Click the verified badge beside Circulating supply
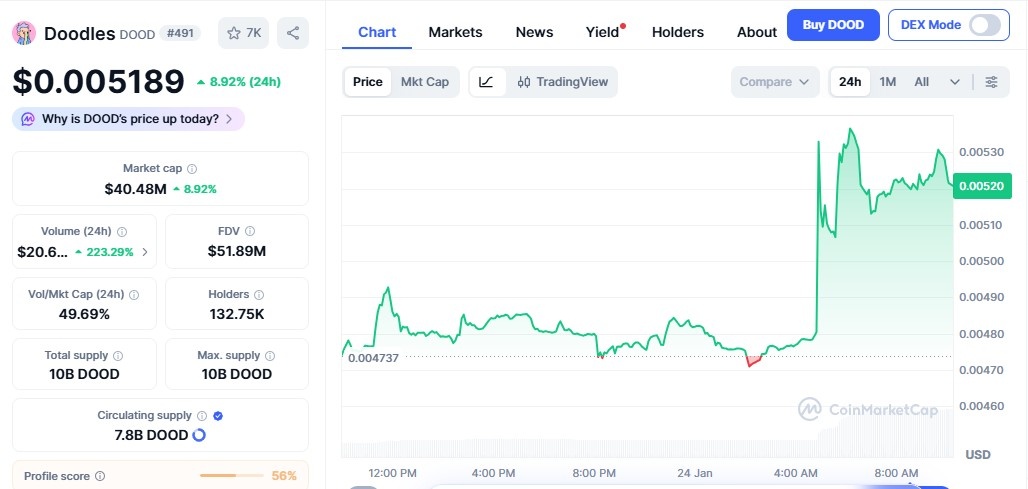Viewport: 1028px width, 489px height. point(218,416)
